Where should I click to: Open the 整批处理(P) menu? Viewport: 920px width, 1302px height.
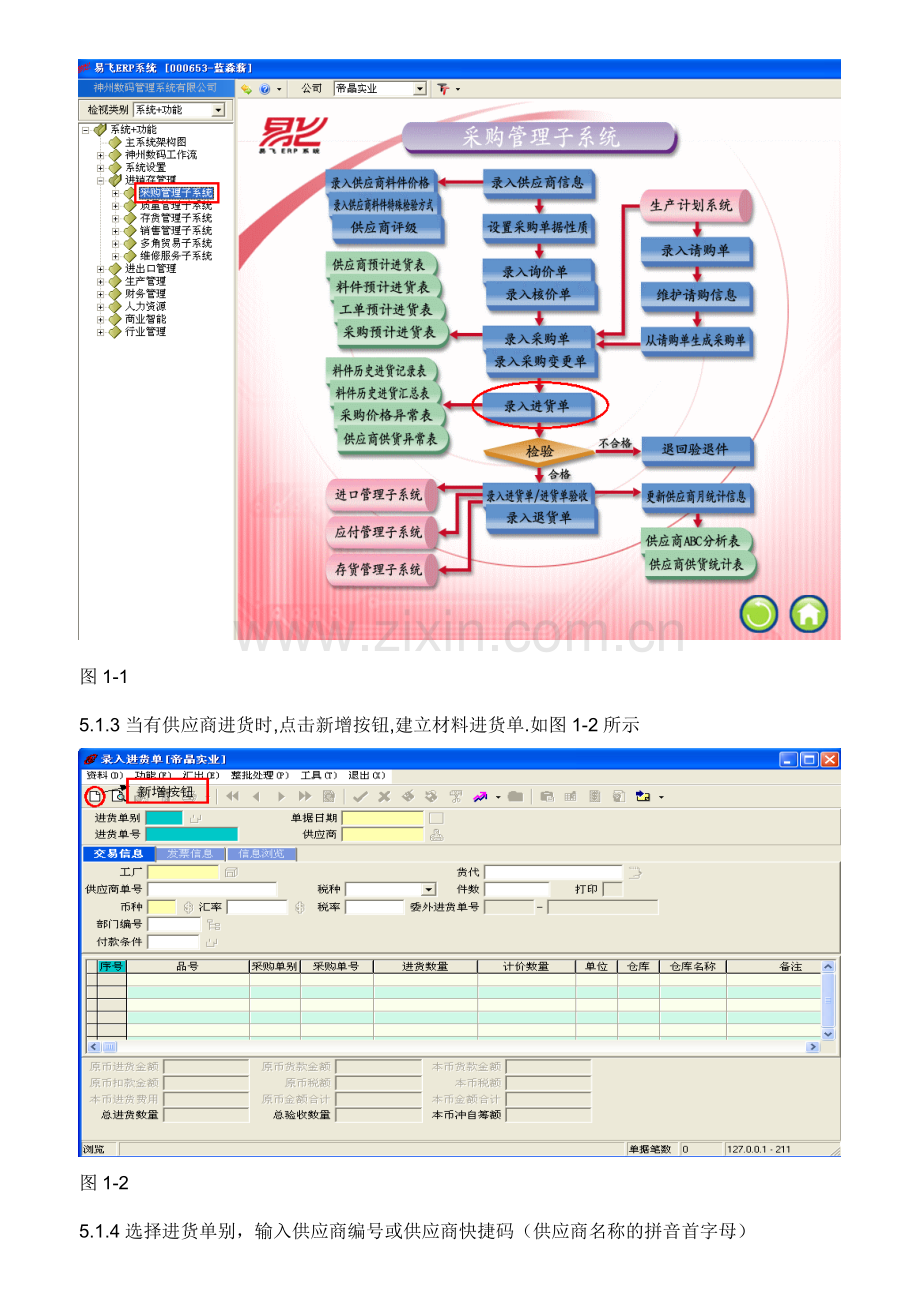tap(259, 775)
